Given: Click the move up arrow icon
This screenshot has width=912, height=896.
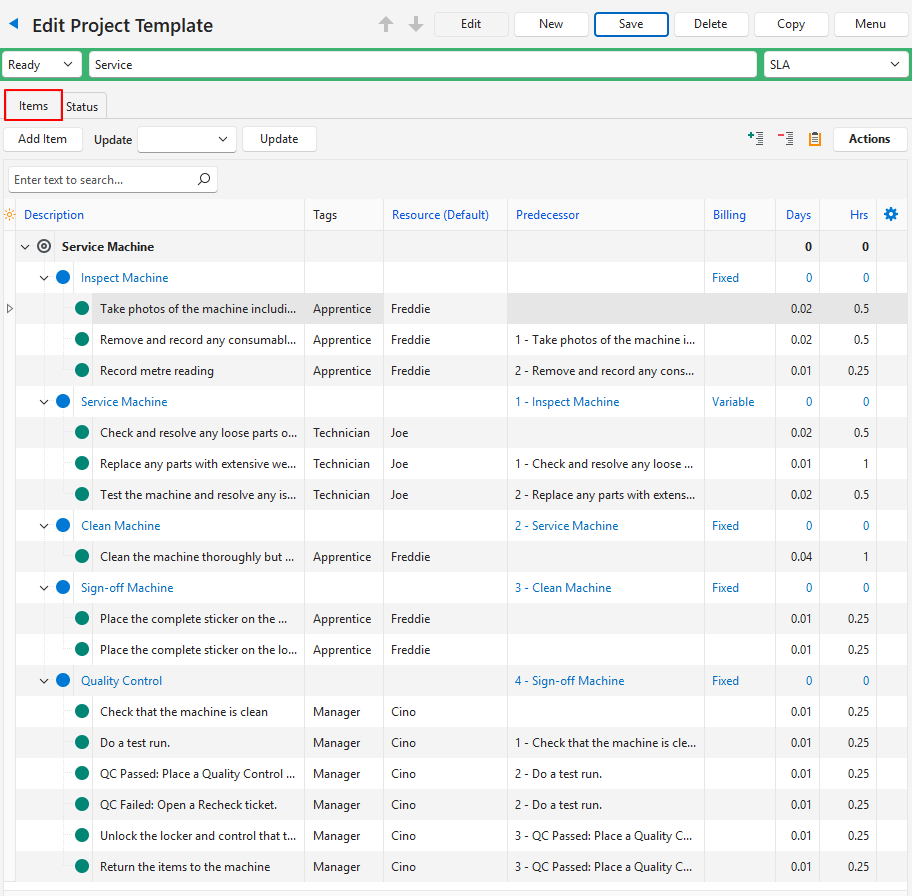Looking at the screenshot, I should pyautogui.click(x=386, y=24).
